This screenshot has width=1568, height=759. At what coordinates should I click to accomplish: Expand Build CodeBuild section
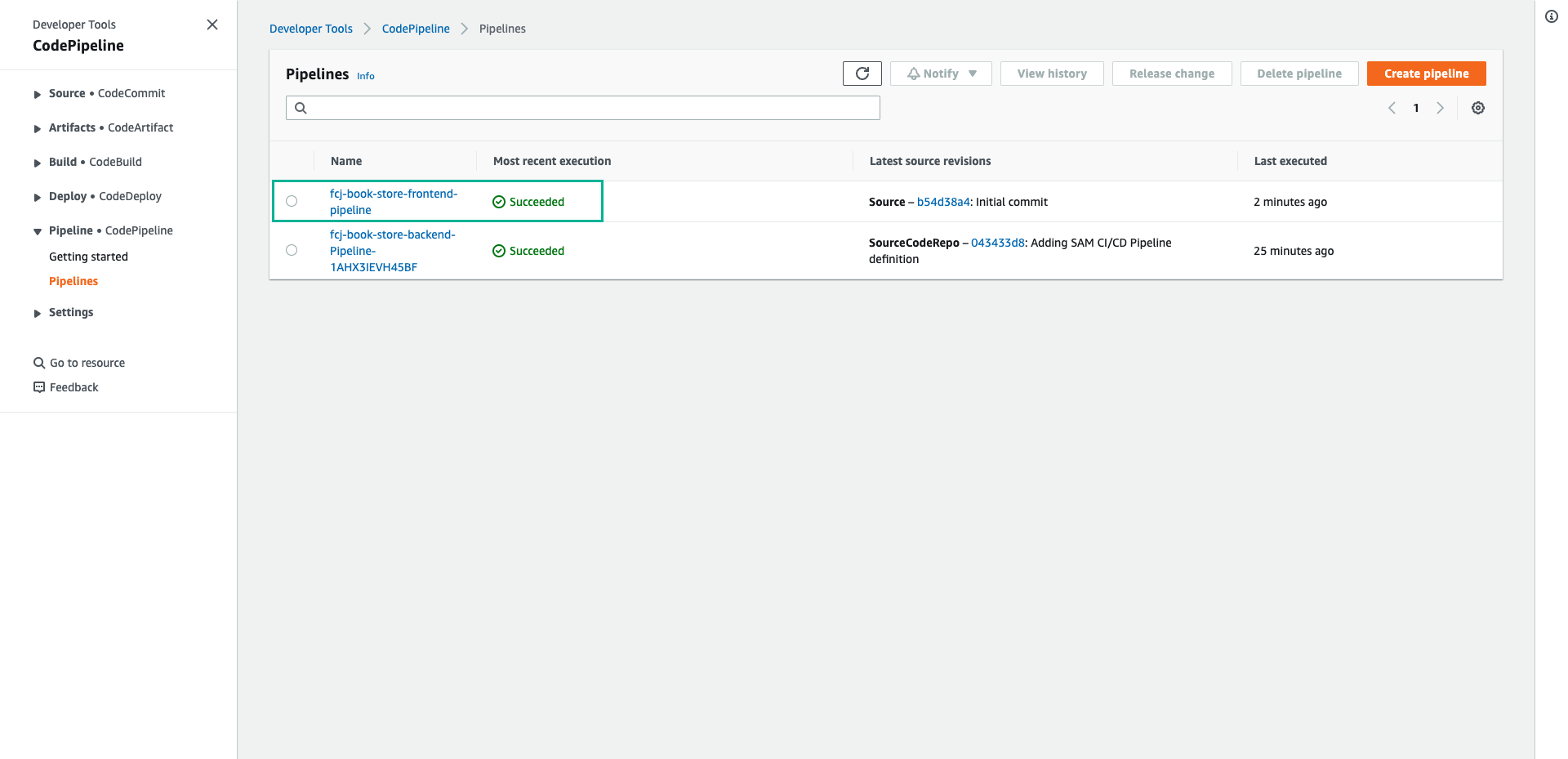(x=38, y=163)
